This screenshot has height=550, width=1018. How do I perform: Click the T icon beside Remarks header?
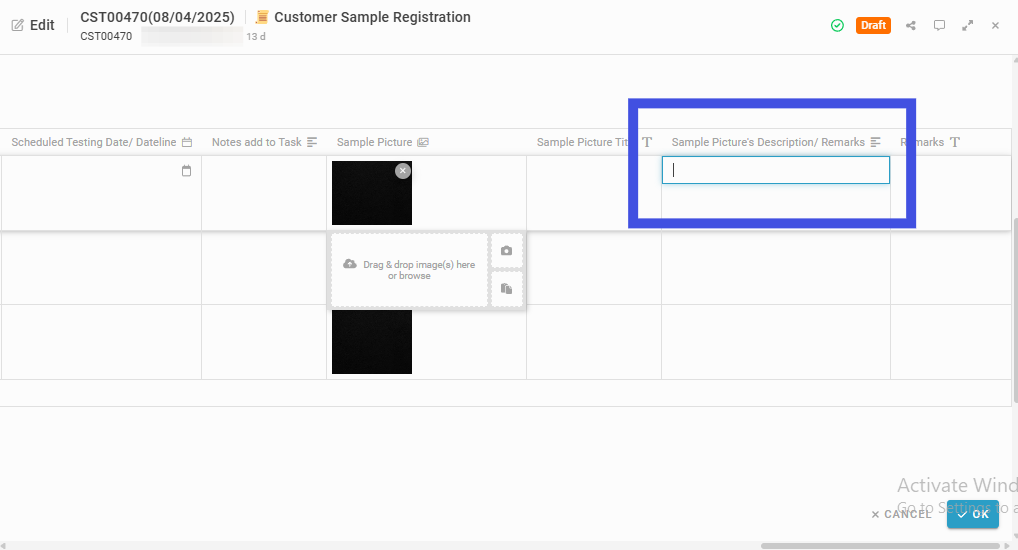click(x=954, y=142)
